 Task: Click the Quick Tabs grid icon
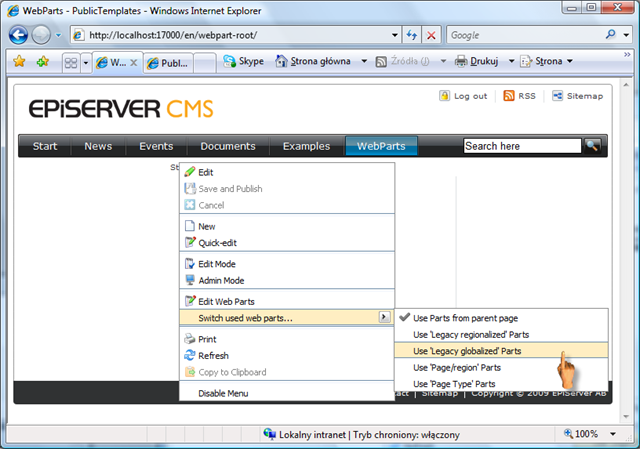click(x=71, y=62)
